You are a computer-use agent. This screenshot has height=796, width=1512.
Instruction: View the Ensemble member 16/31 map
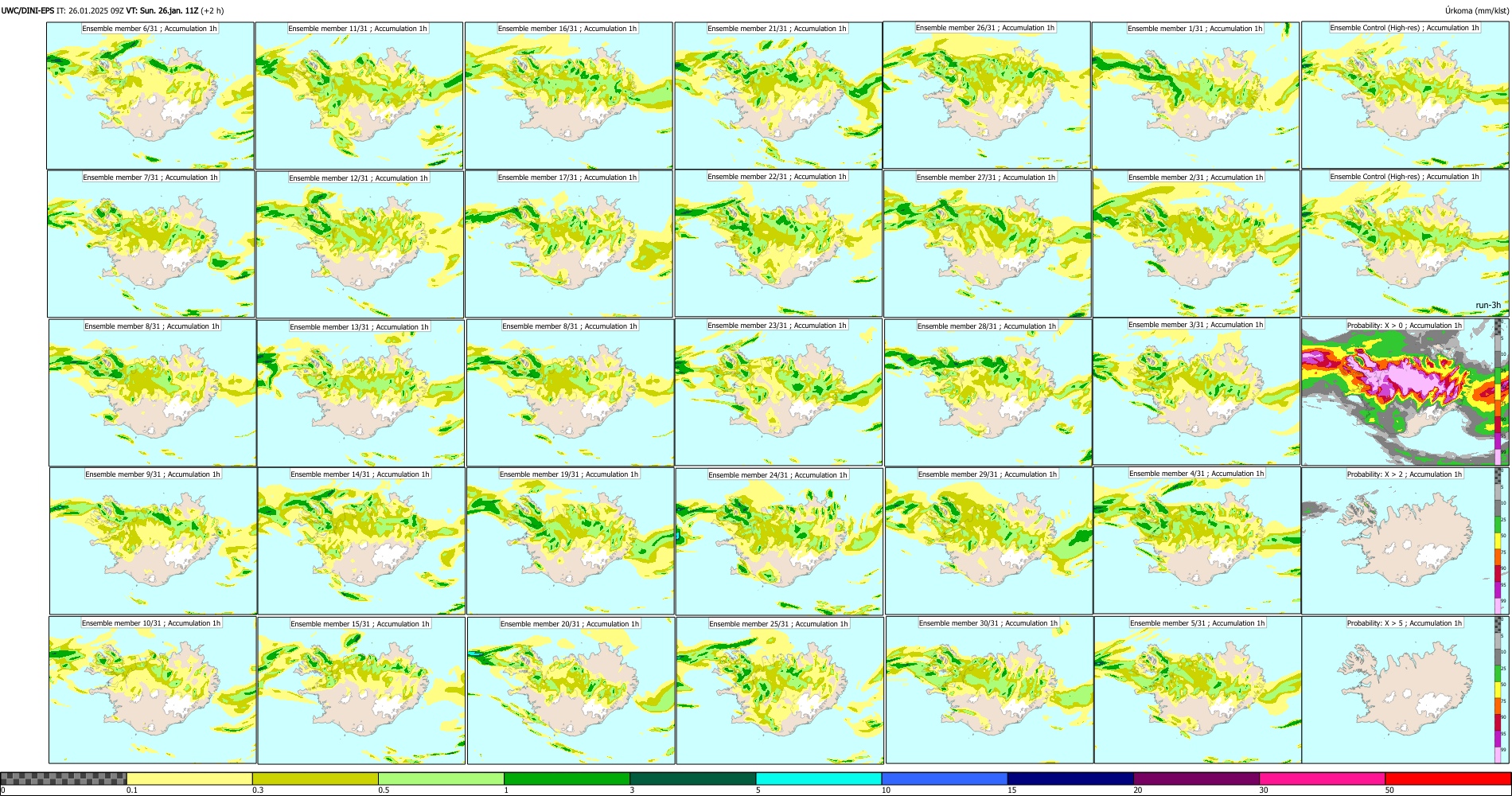pyautogui.click(x=569, y=96)
